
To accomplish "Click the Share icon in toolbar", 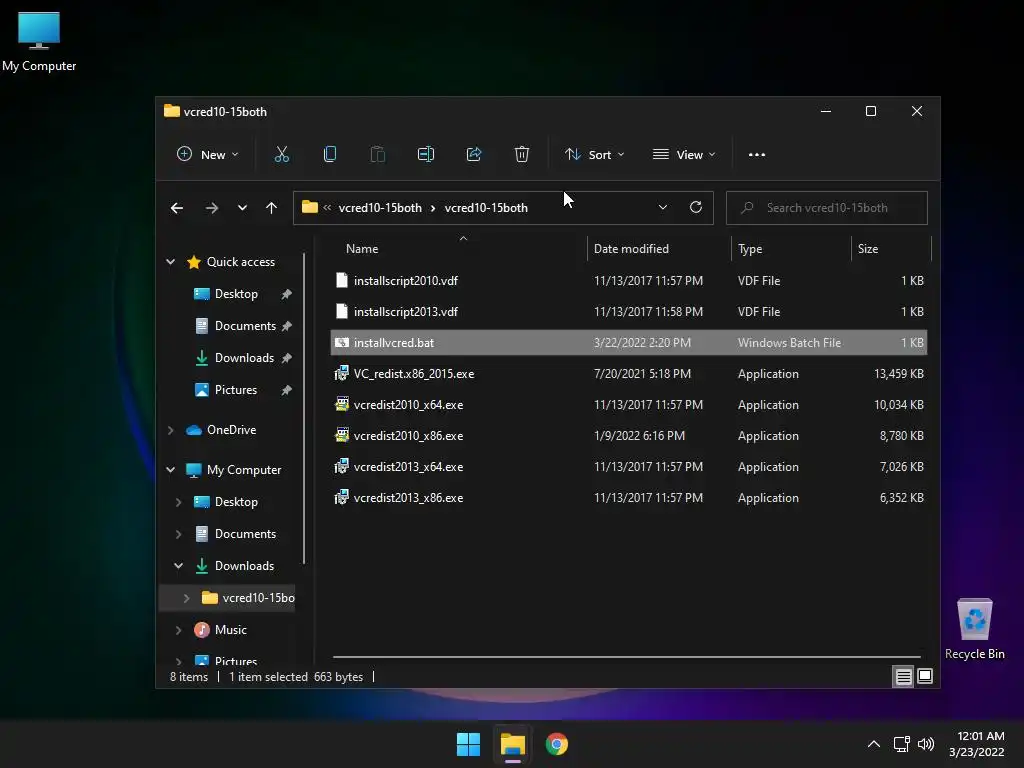I will pos(473,154).
